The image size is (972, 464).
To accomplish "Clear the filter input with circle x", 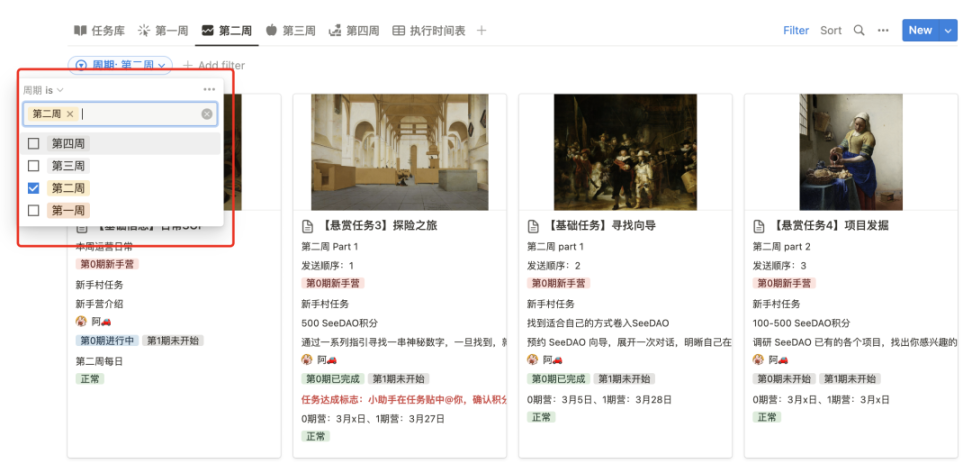I will pos(206,114).
